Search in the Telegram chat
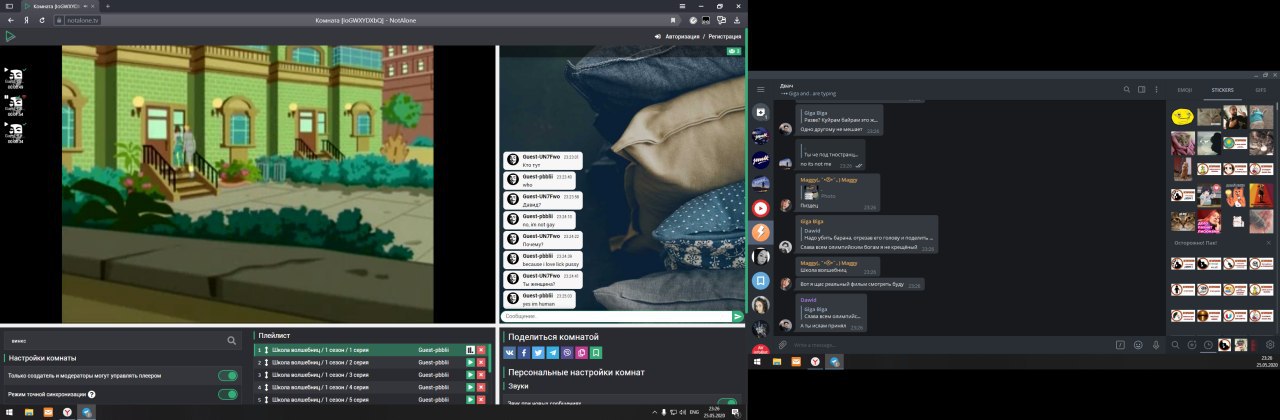This screenshot has height=420, width=1280. (1125, 89)
